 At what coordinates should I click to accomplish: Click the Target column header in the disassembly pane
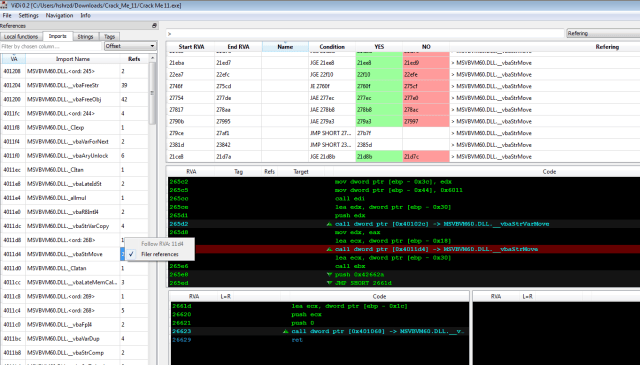(x=301, y=171)
